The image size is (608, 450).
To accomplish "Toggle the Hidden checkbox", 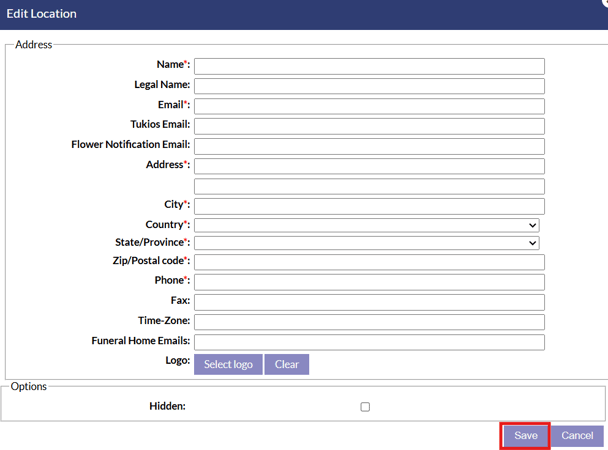I will coord(365,407).
